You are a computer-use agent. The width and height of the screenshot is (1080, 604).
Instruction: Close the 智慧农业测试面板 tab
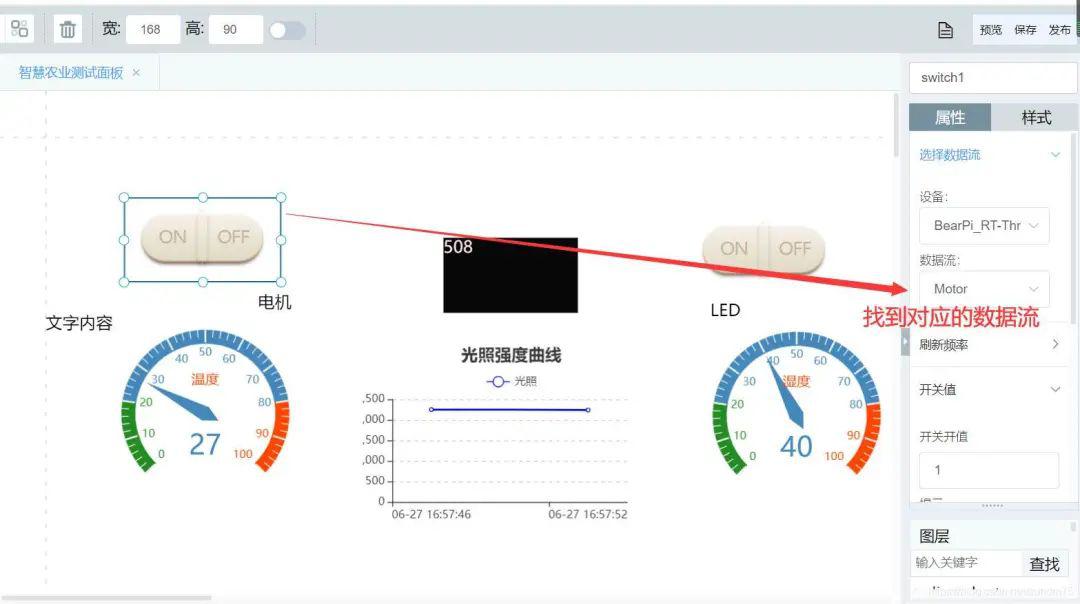point(136,72)
